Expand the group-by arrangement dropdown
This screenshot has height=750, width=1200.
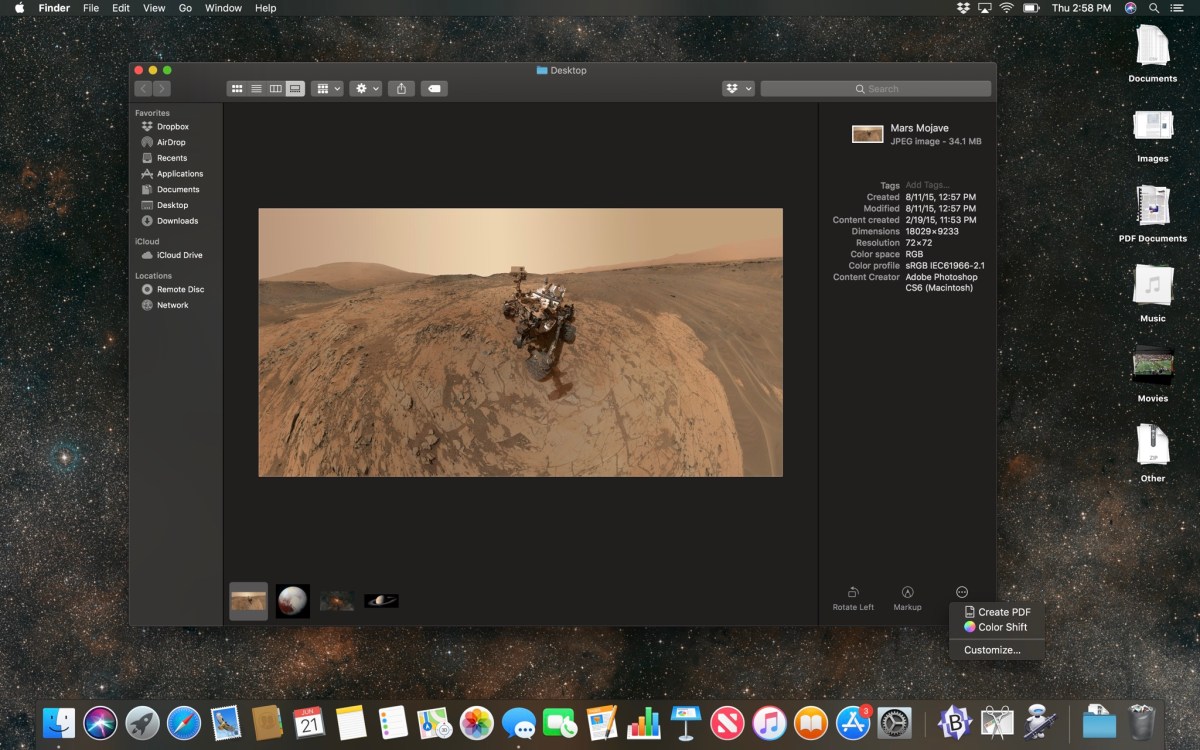tap(327, 89)
